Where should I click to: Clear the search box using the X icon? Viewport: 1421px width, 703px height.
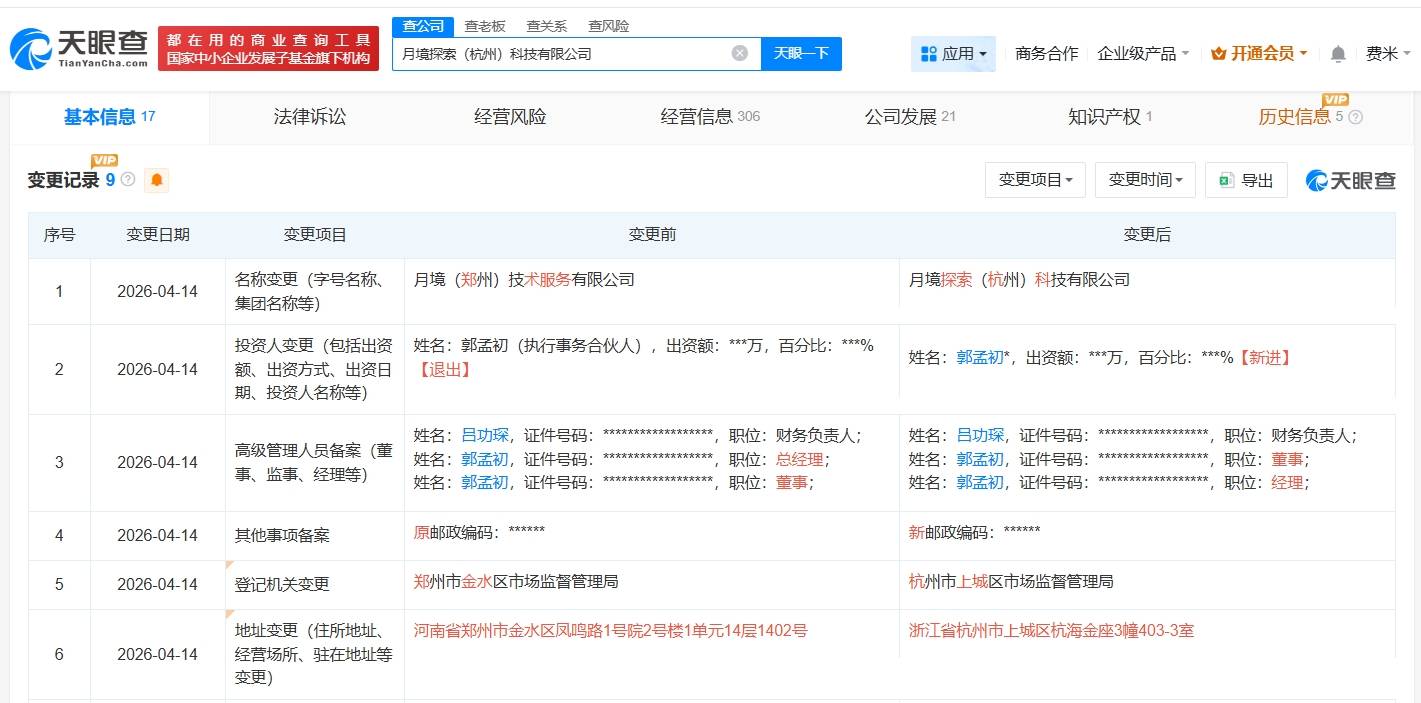coord(738,53)
